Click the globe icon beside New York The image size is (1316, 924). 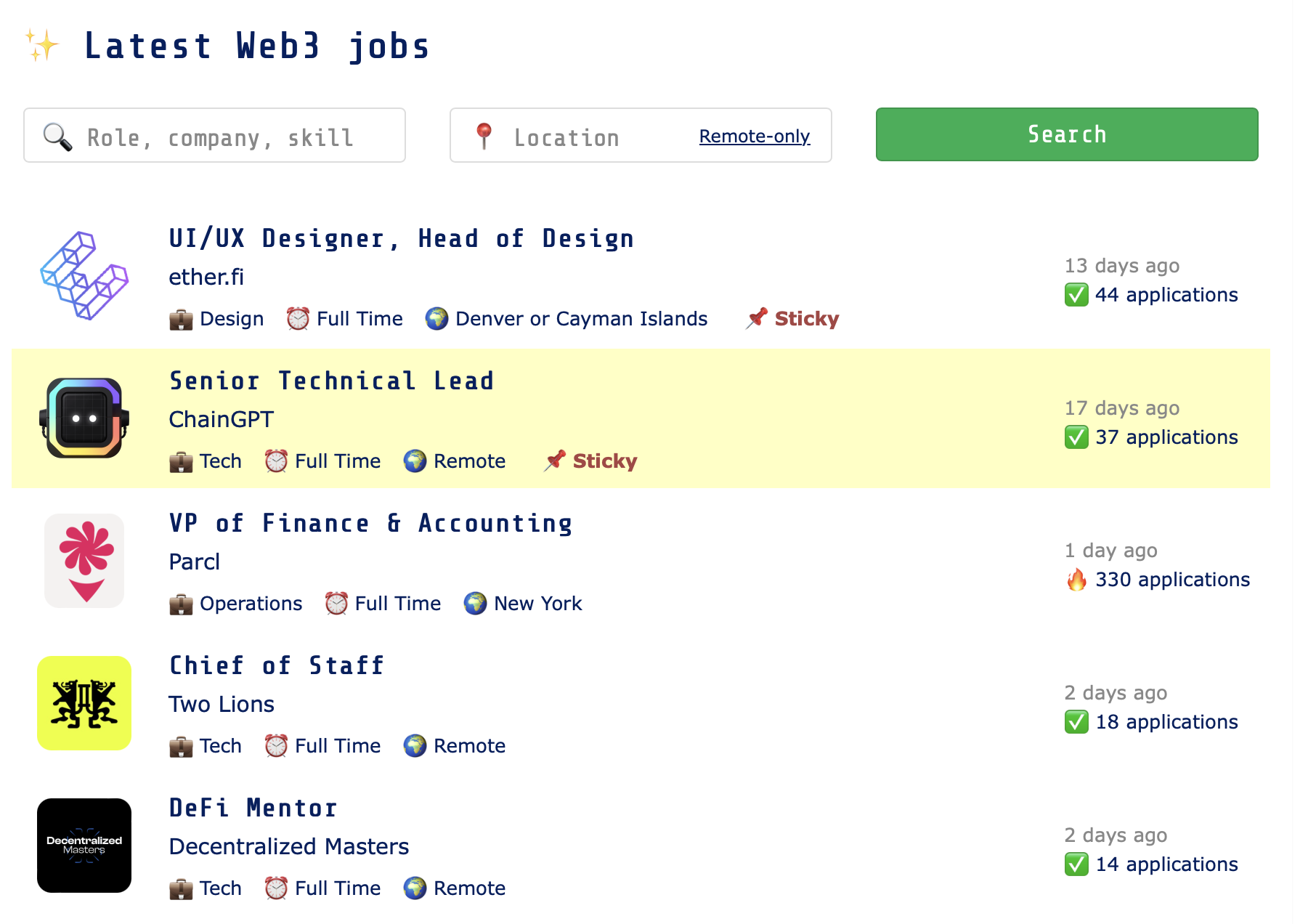(475, 604)
